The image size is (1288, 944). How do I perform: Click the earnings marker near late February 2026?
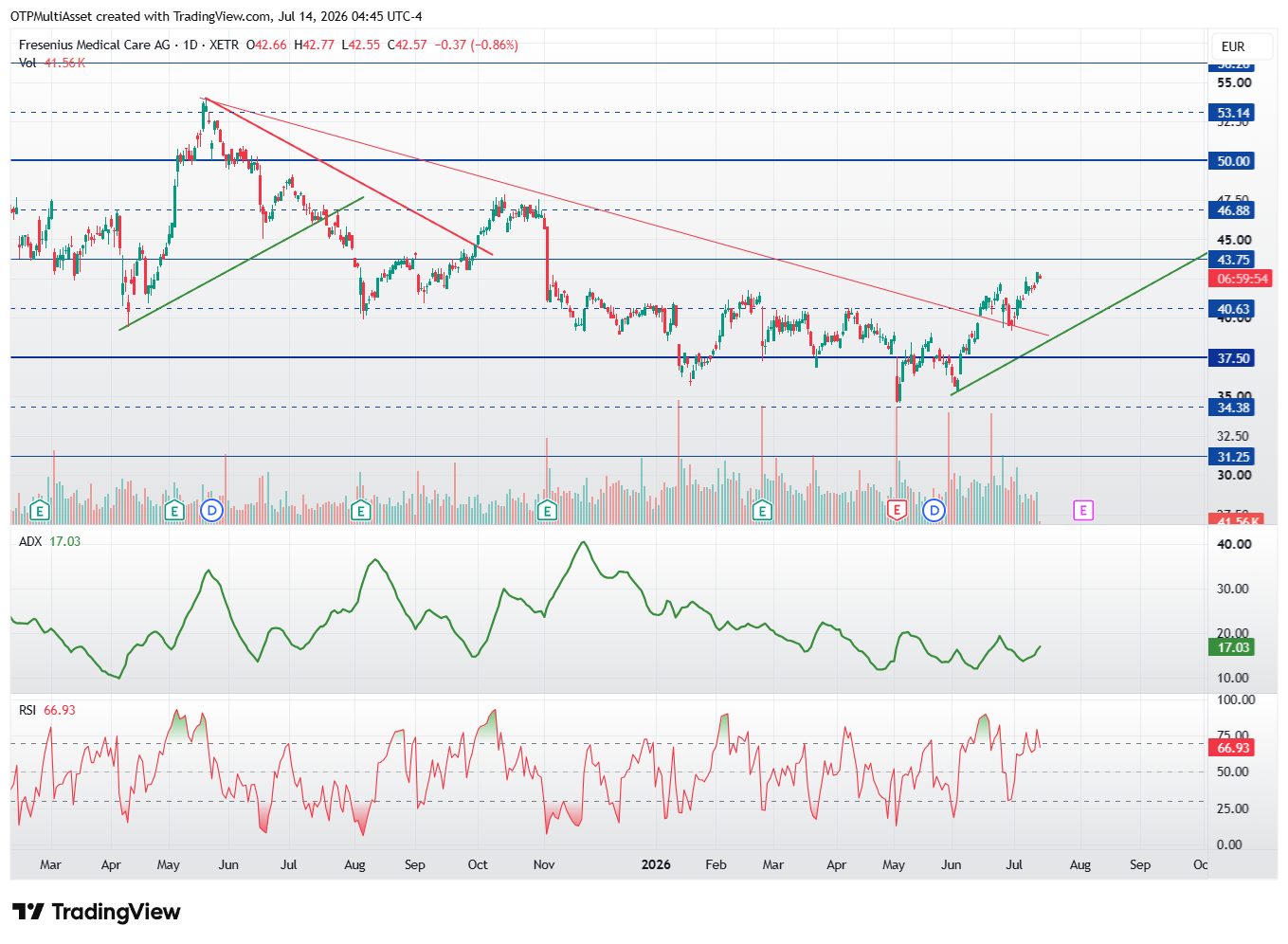[762, 511]
